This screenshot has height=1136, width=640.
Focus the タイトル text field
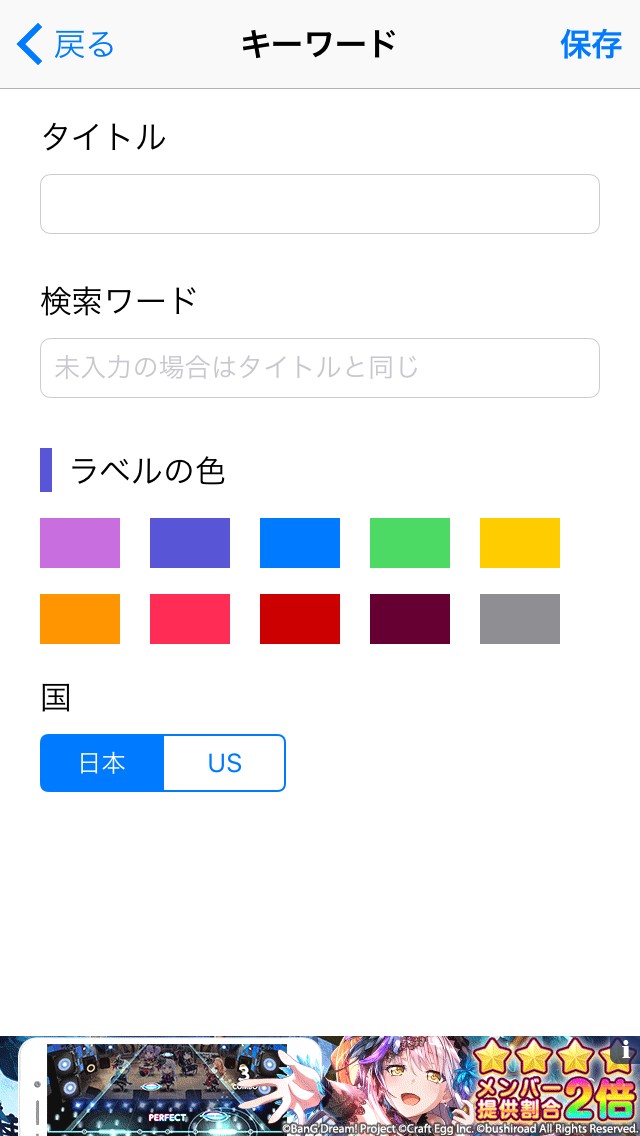coord(320,204)
